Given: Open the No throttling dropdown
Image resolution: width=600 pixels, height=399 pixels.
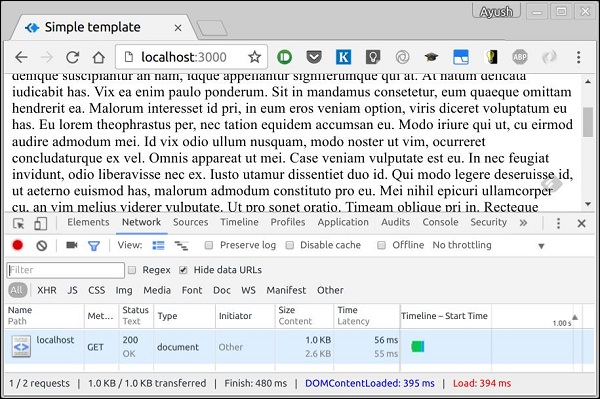Looking at the screenshot, I should point(488,245).
